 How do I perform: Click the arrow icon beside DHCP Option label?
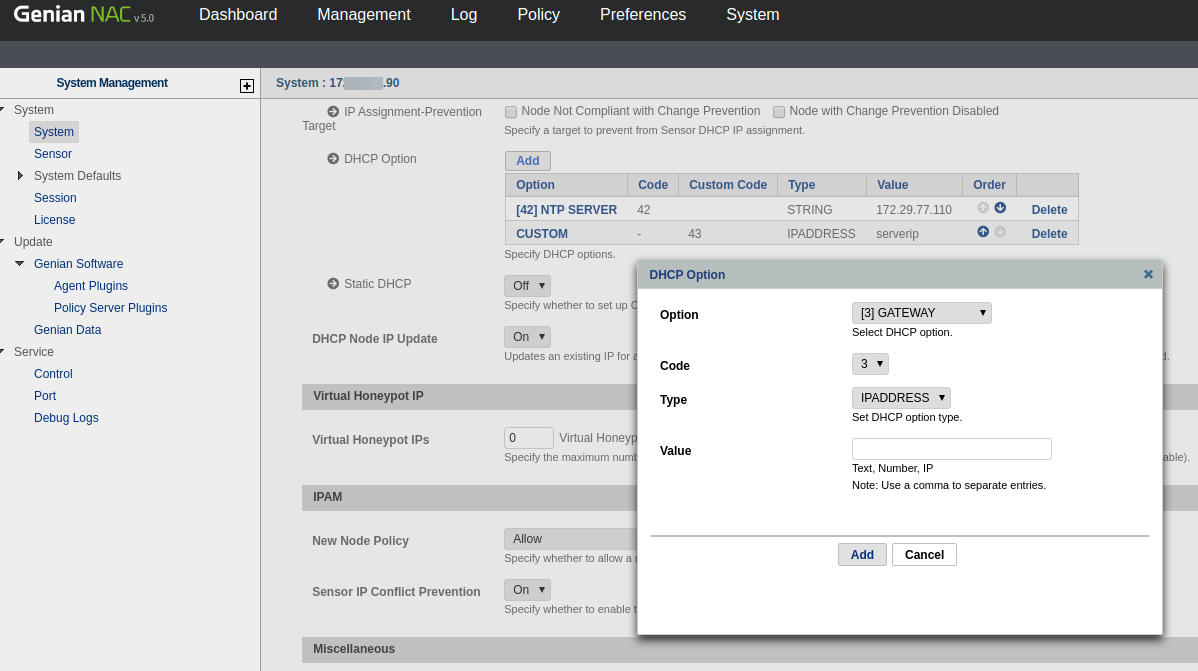pyautogui.click(x=333, y=159)
